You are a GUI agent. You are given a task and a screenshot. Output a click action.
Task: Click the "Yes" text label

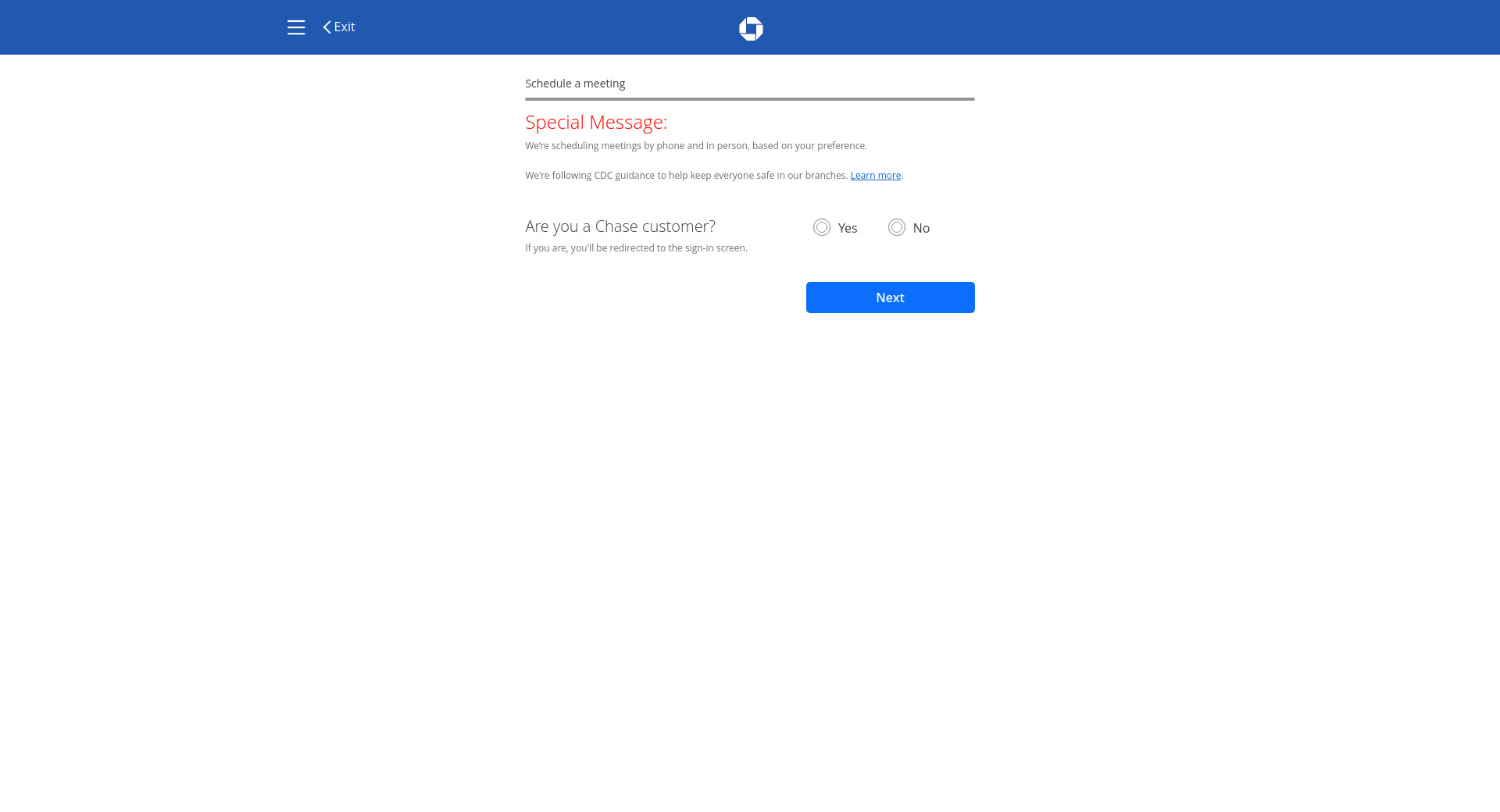tap(848, 228)
